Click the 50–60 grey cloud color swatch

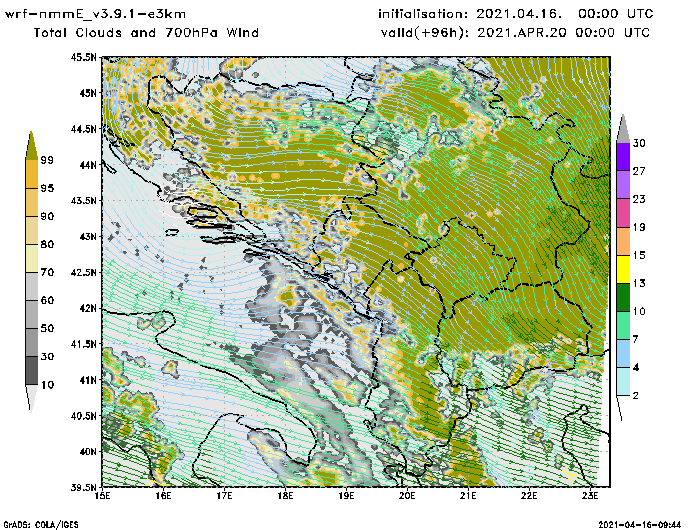pos(32,314)
